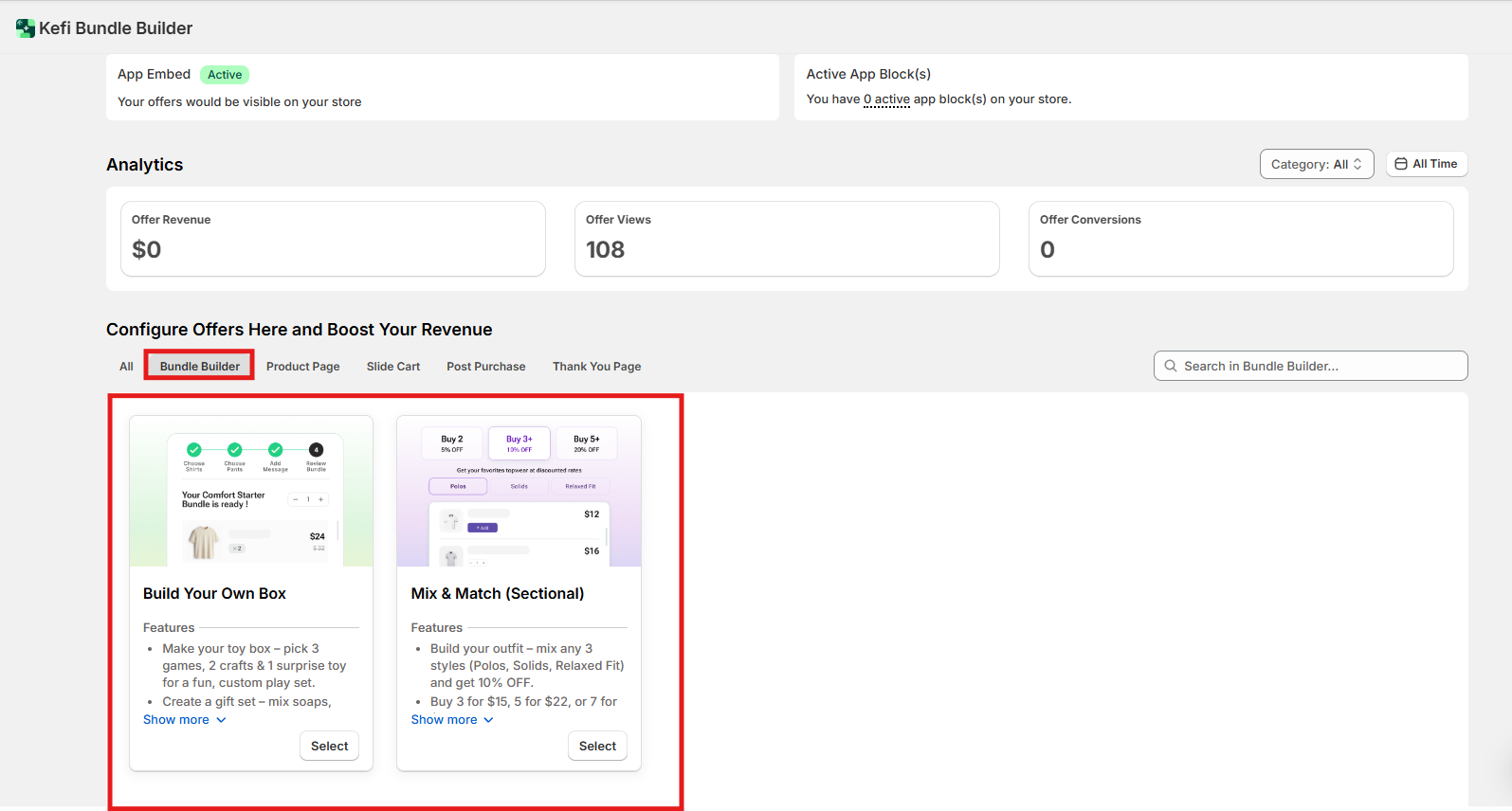1512x811 pixels.
Task: Click the Kefi Bundle Builder logo icon
Action: point(26,28)
